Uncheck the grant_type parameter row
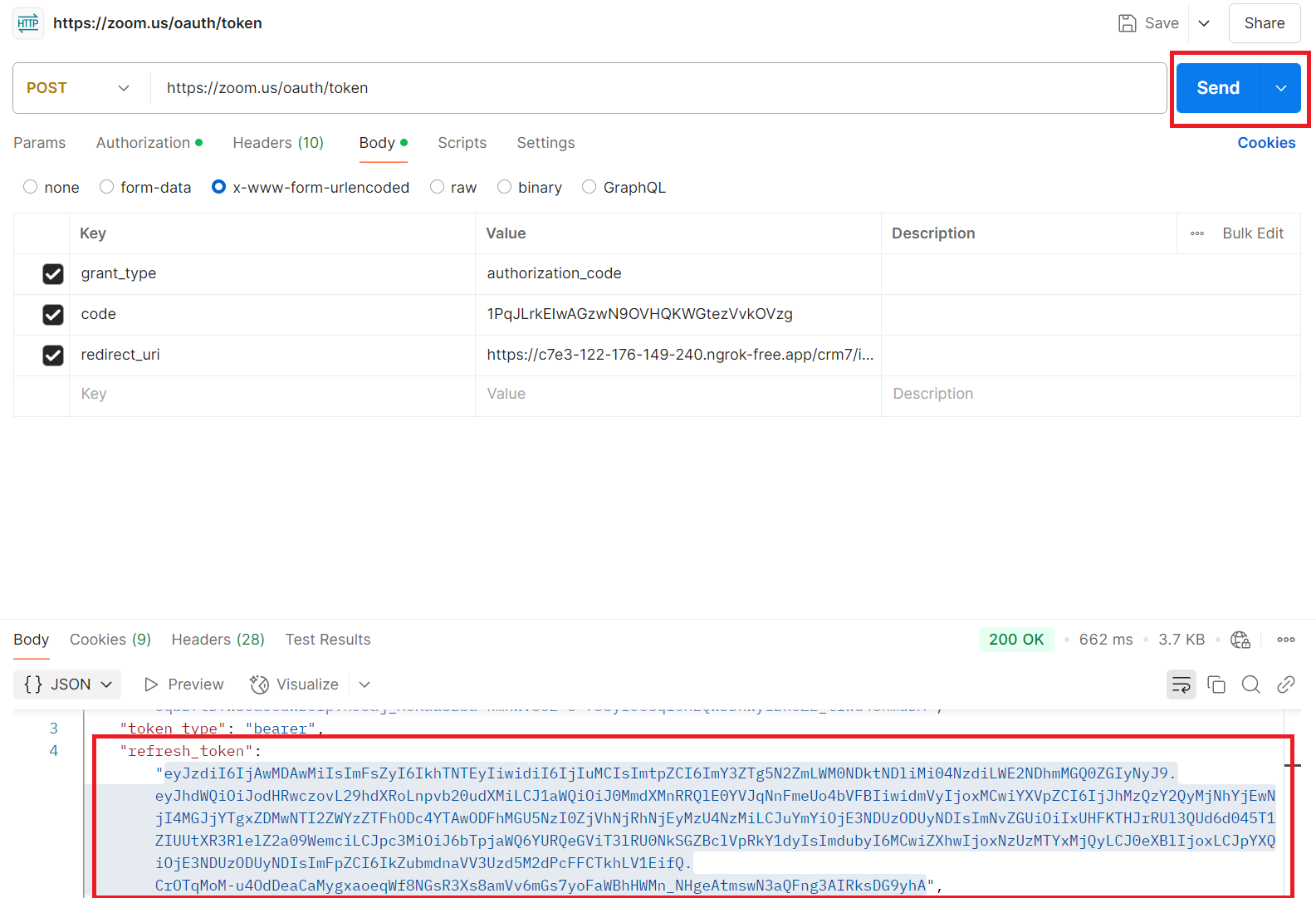 (x=53, y=274)
